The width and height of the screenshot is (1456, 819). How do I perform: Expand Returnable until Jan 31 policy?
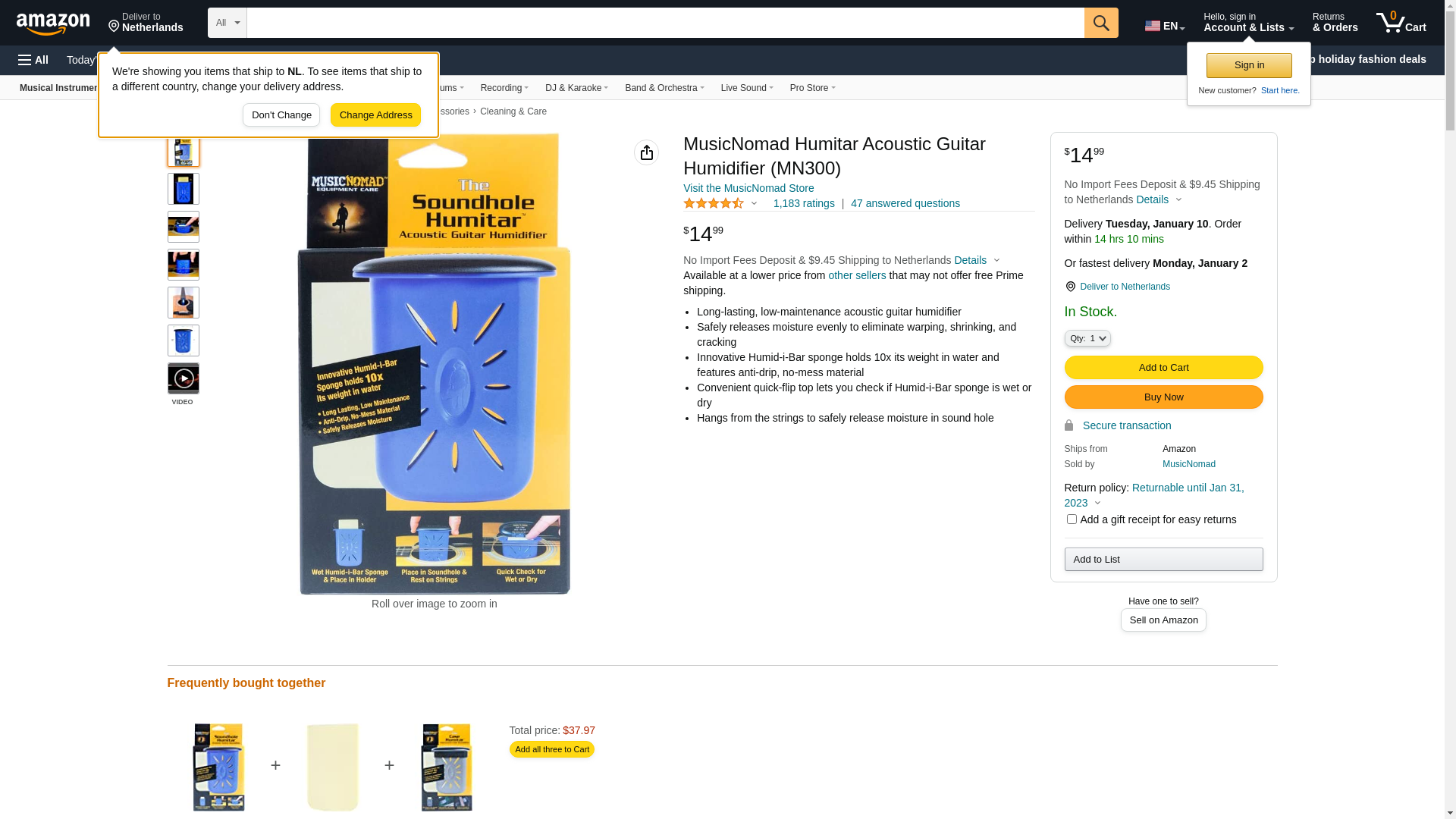pos(1154,495)
